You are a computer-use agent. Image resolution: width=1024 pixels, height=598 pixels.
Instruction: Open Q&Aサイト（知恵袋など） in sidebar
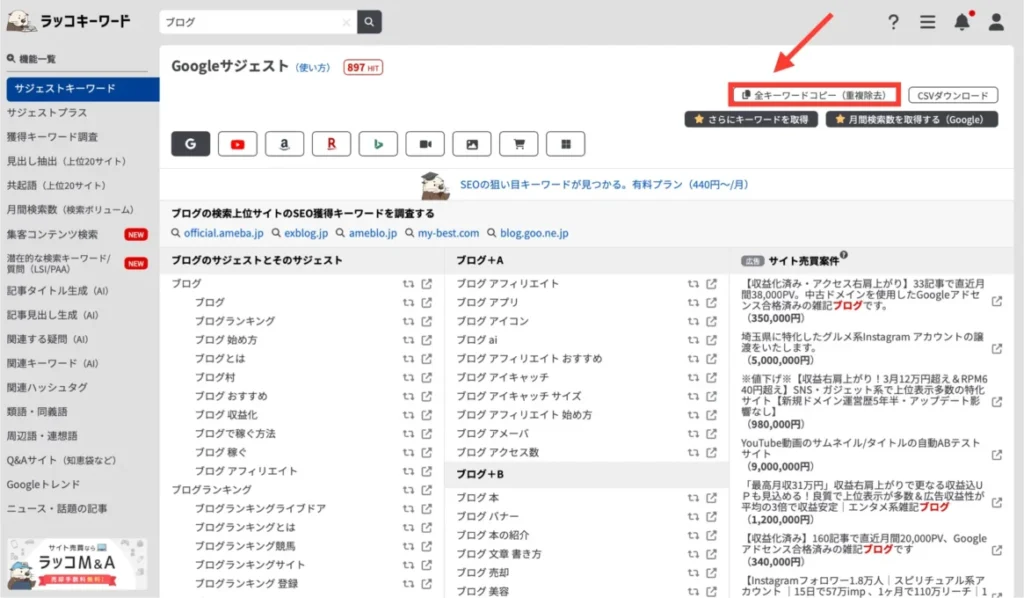pyautogui.click(x=61, y=460)
